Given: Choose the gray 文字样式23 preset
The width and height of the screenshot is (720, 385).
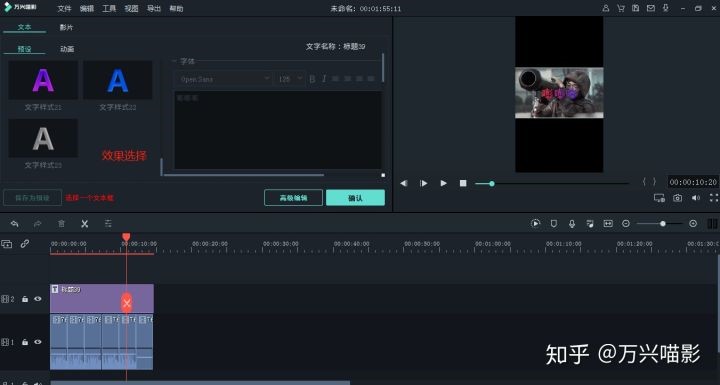Looking at the screenshot, I should coord(43,139).
